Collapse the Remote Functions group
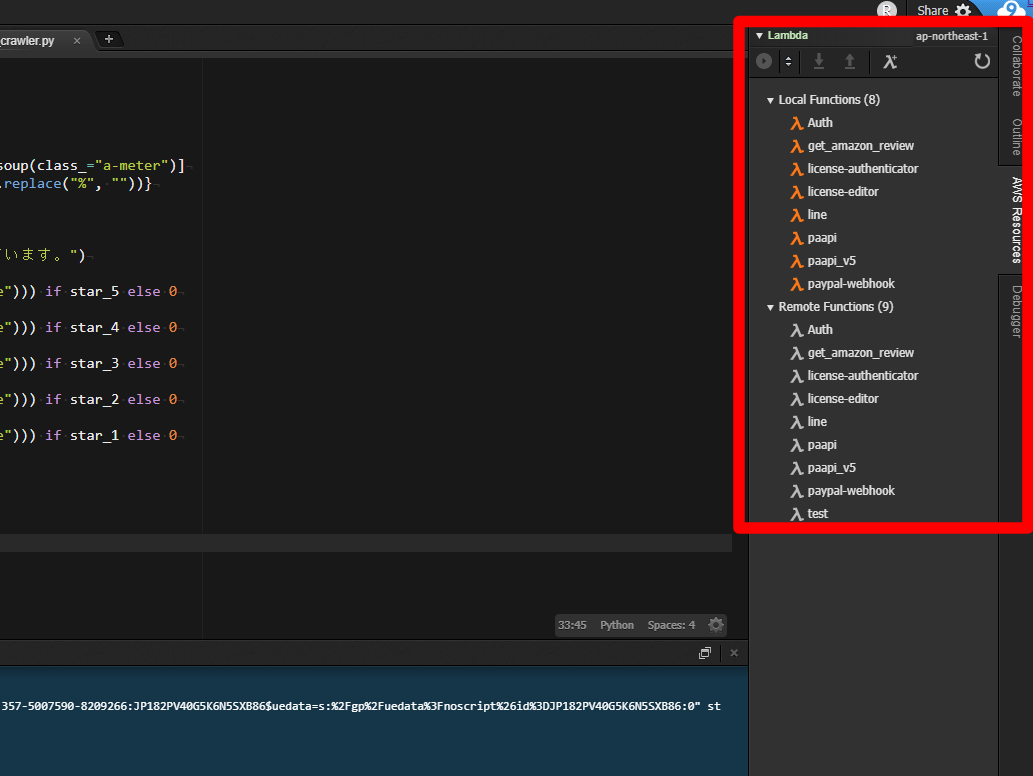 coord(770,307)
